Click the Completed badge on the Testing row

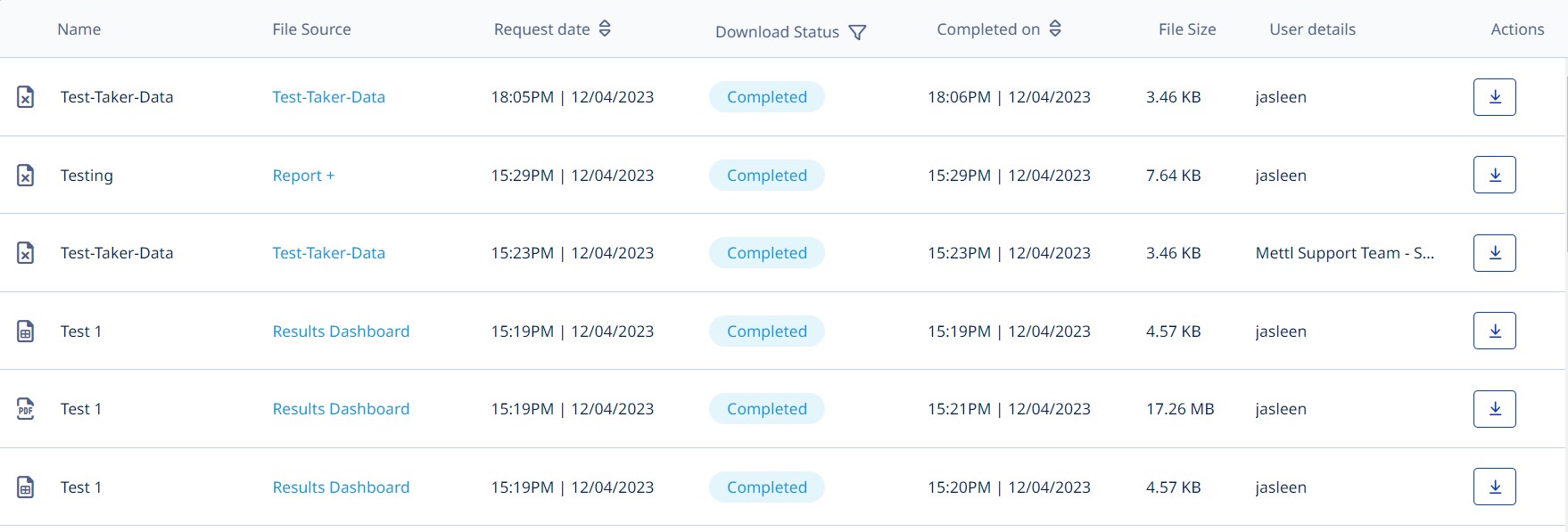coord(766,176)
